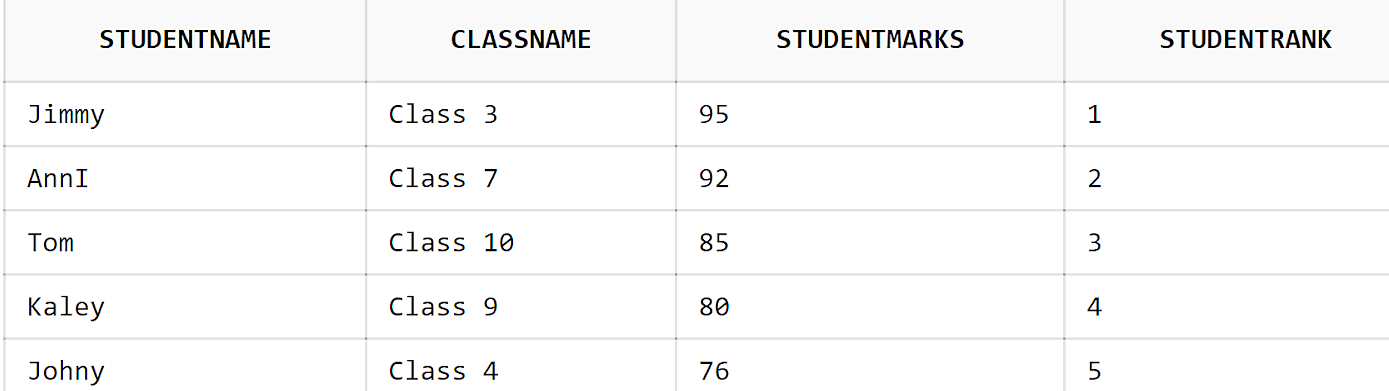Image resolution: width=1389 pixels, height=391 pixels.
Task: Click the Class 10 cell
Action: click(x=521, y=242)
